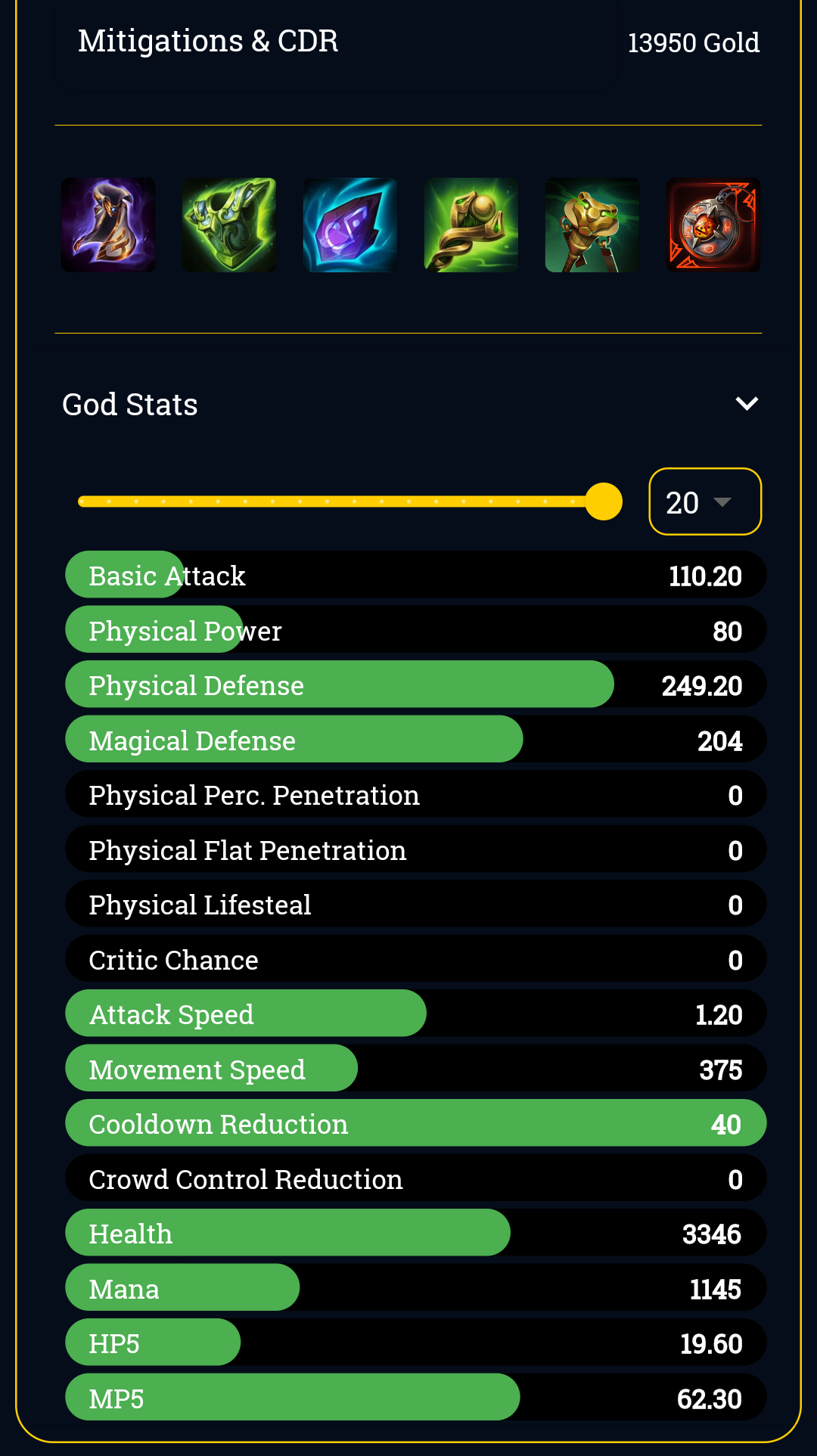Click the purple hooded cloak item icon

(x=108, y=225)
